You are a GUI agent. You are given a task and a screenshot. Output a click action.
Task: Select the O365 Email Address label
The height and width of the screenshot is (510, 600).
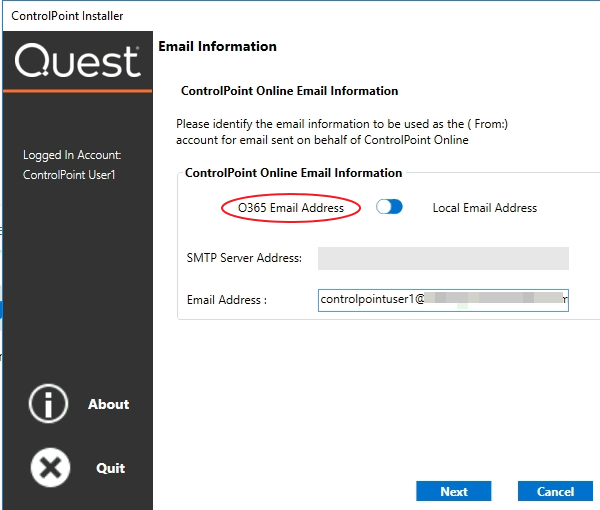[x=291, y=208]
